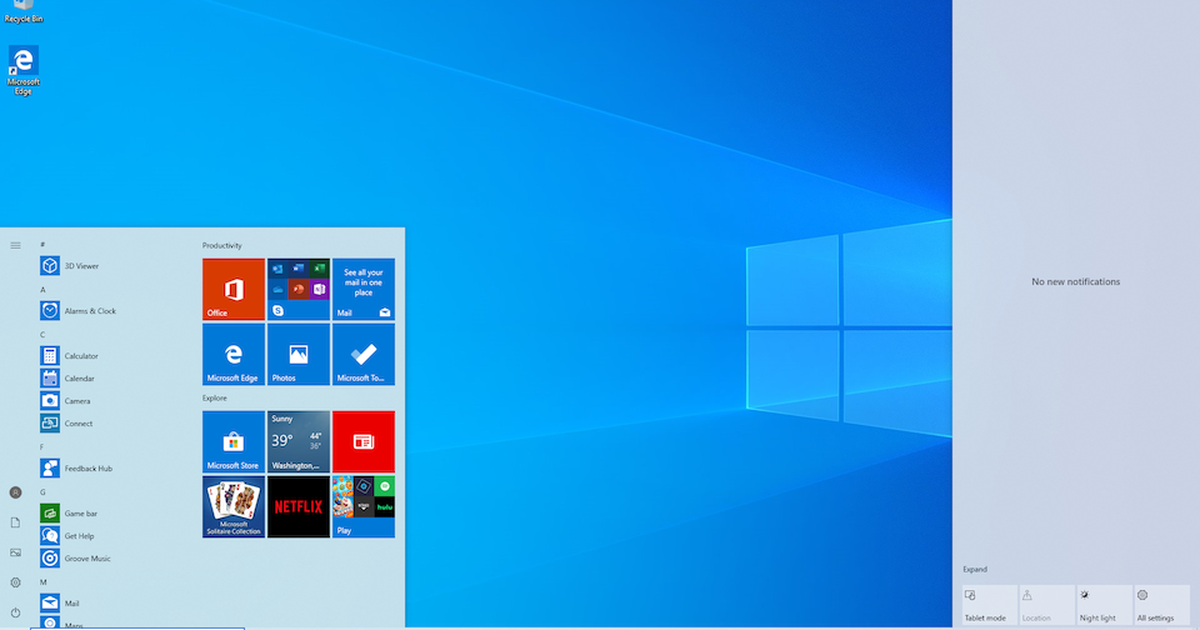This screenshot has height=630, width=1200.
Task: Open Settings via the gear in Start sidebar
Action: click(15, 581)
